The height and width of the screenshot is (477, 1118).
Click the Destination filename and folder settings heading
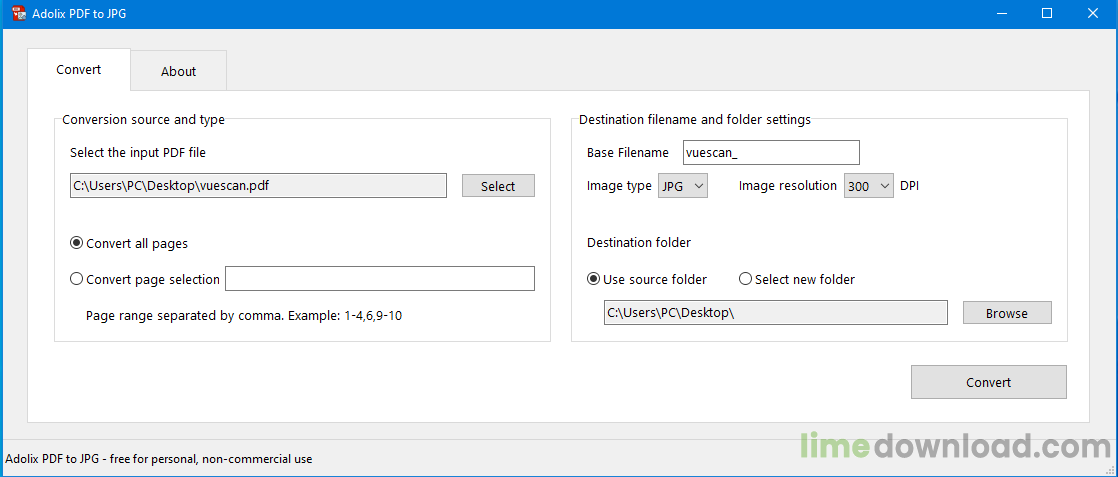coord(694,120)
